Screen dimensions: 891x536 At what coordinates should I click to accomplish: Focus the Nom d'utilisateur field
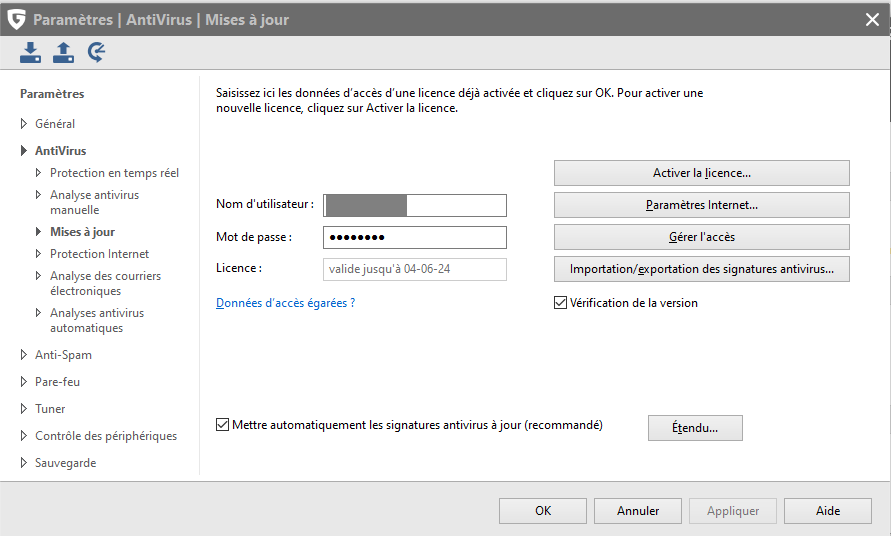[x=415, y=205]
